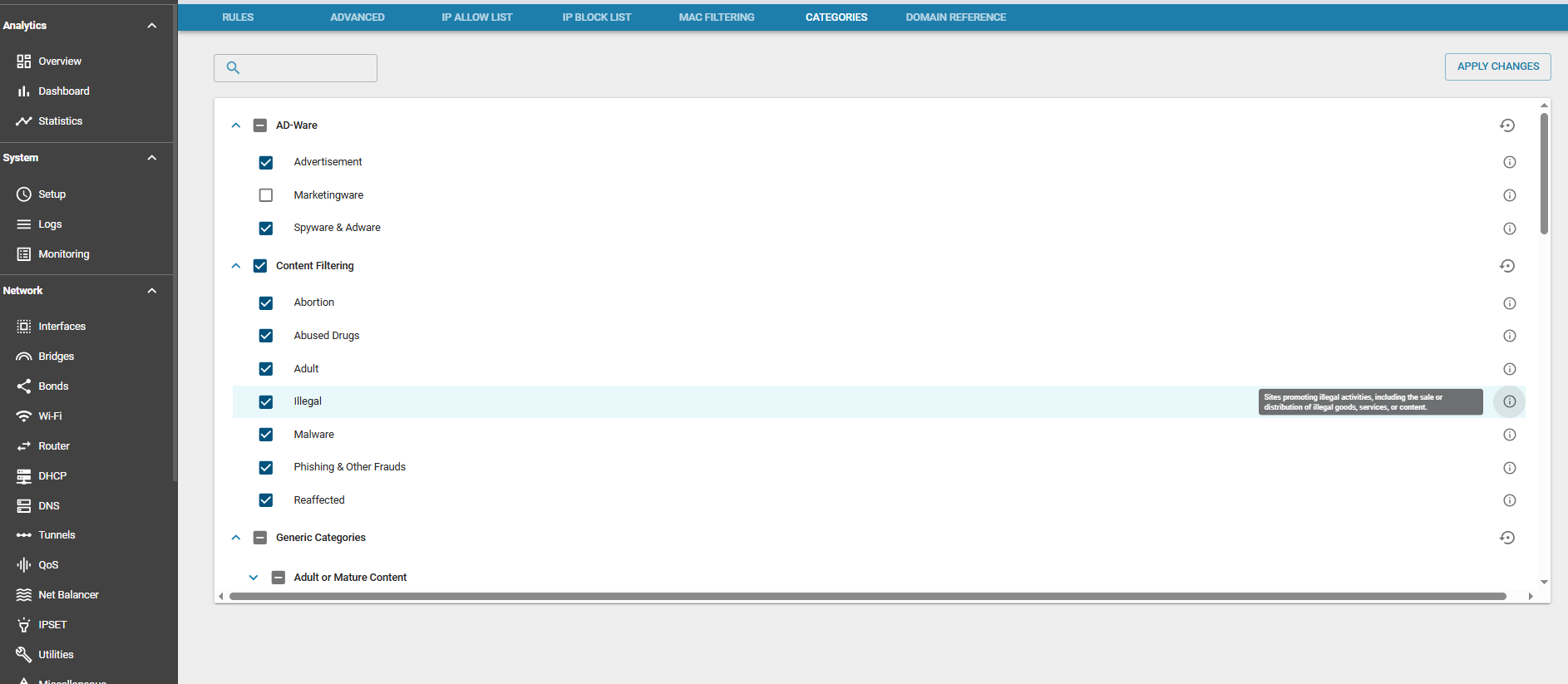
Task: Collapse the Network sidebar section
Action: [151, 291]
